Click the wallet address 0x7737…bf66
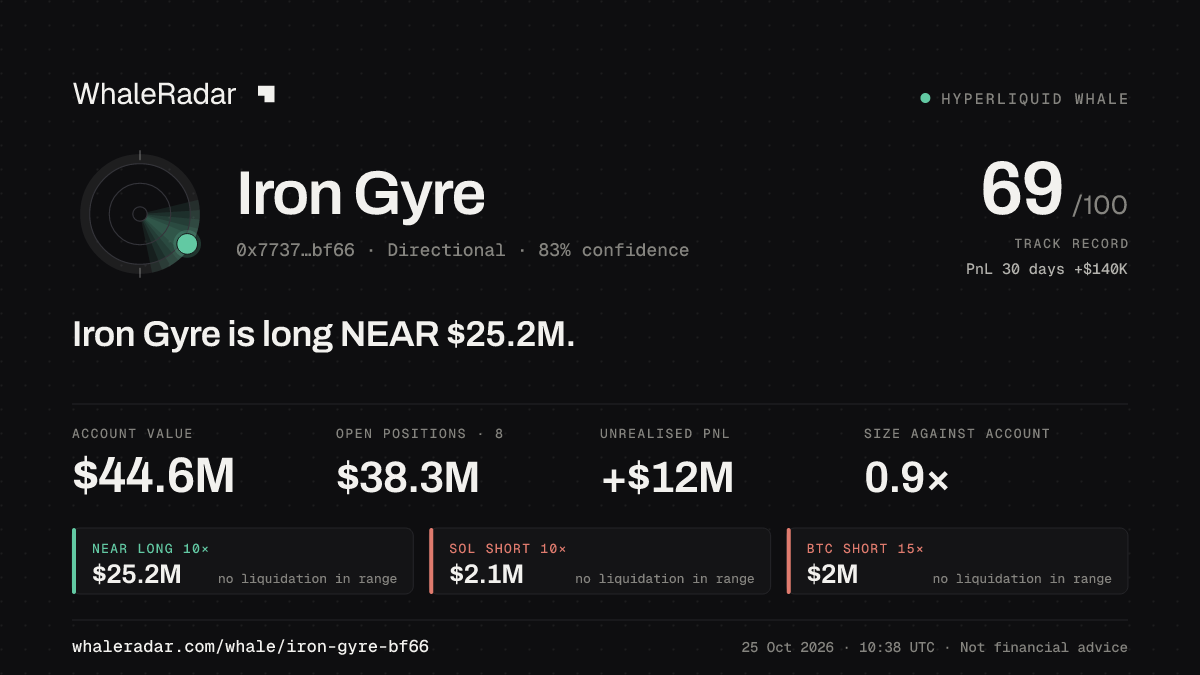Image resolution: width=1200 pixels, height=675 pixels. [295, 250]
